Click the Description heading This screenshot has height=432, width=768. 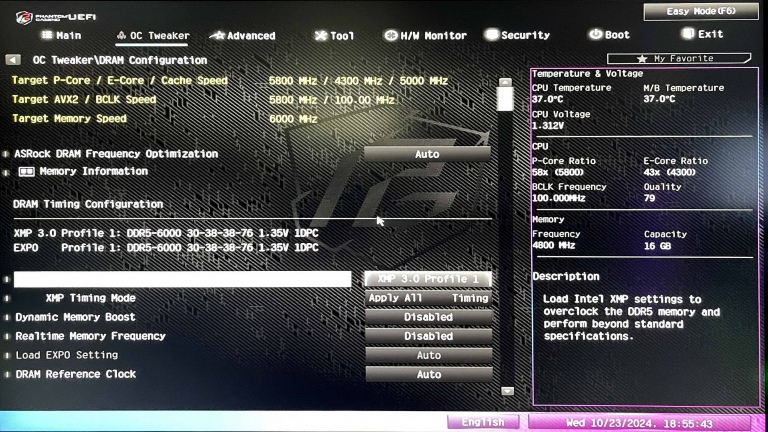[566, 276]
